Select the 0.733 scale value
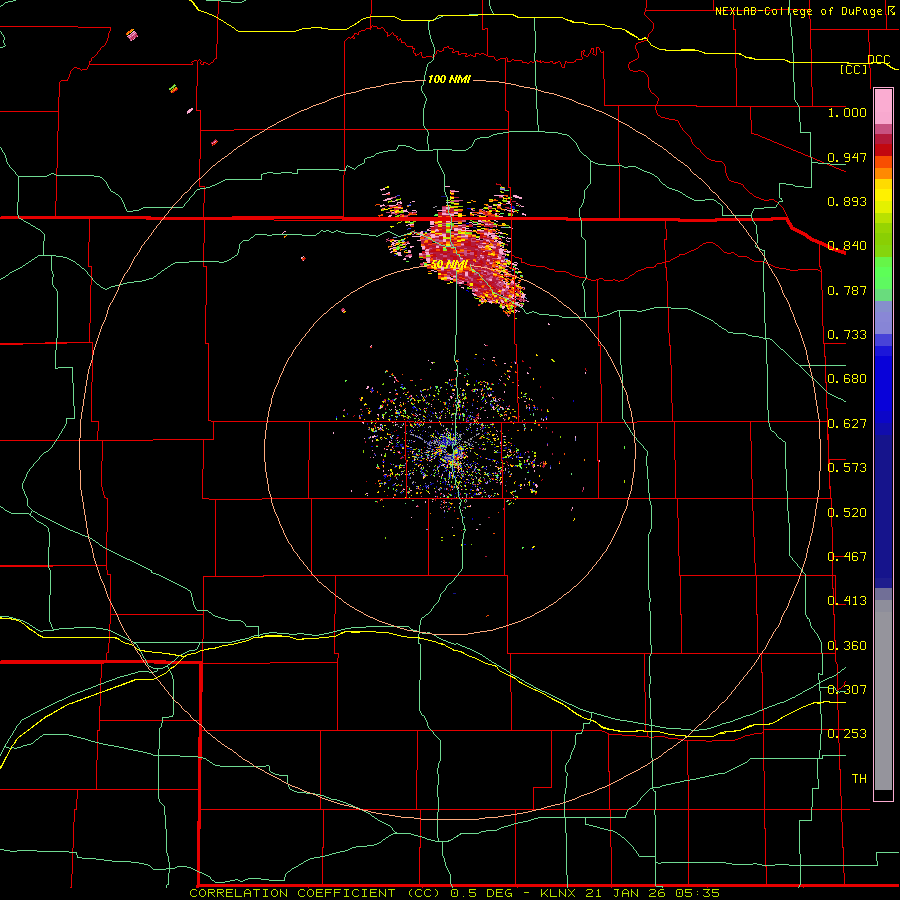The image size is (900, 900). (847, 334)
